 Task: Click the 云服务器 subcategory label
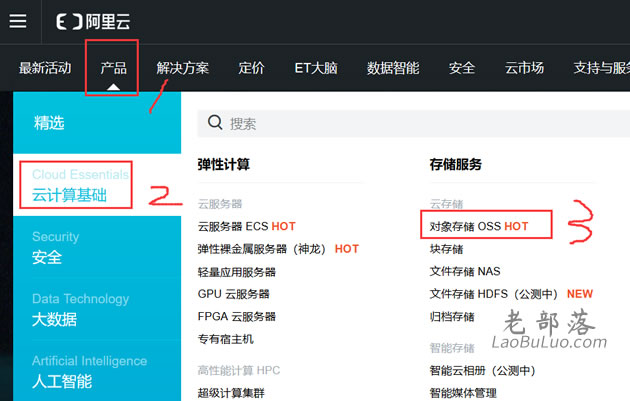(220, 204)
